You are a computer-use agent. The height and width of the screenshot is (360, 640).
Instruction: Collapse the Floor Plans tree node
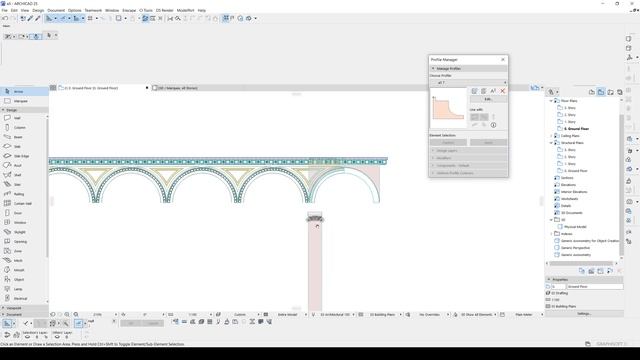[551, 100]
